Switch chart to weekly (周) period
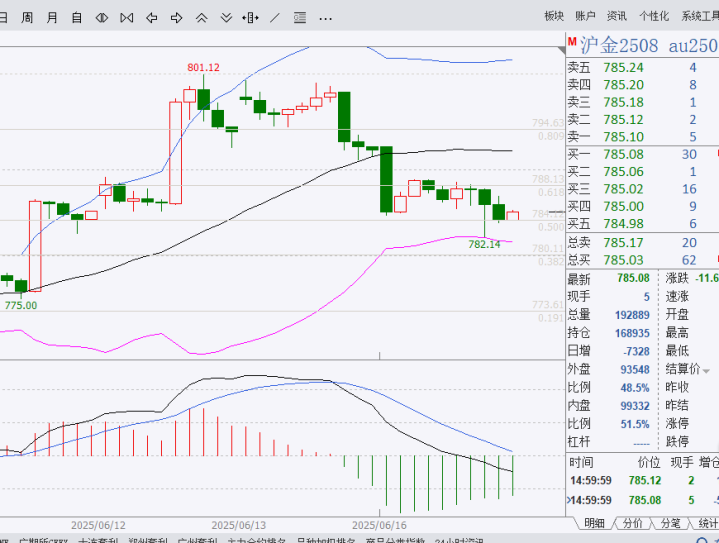This screenshot has height=543, width=719. pos(27,17)
